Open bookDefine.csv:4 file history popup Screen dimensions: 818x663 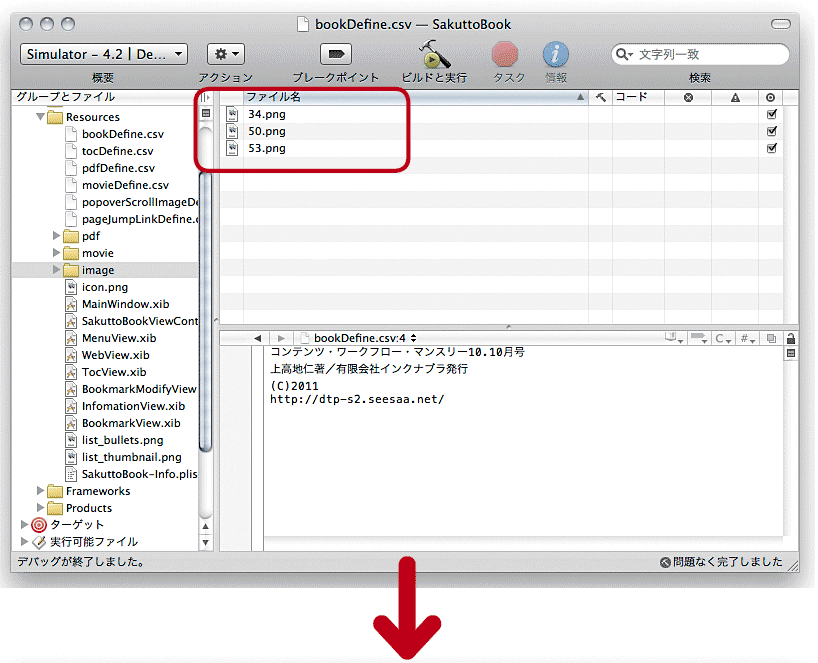pyautogui.click(x=359, y=338)
